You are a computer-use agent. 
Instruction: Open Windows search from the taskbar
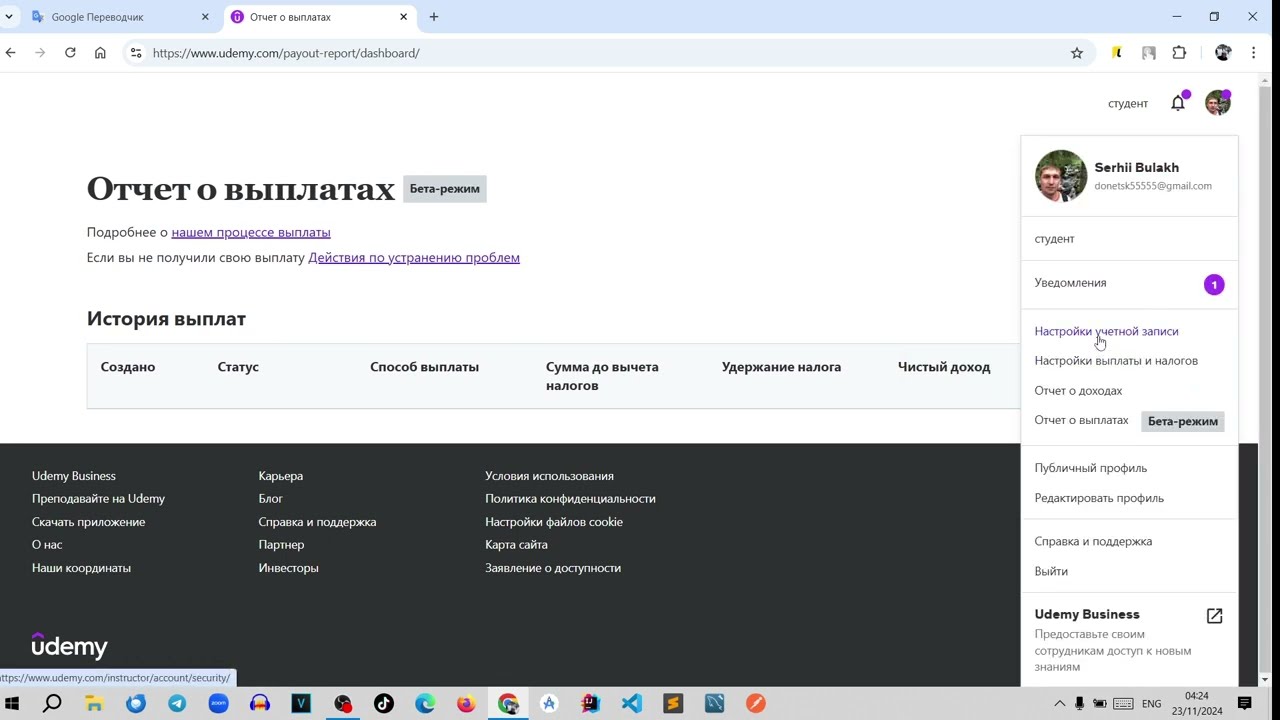click(52, 703)
